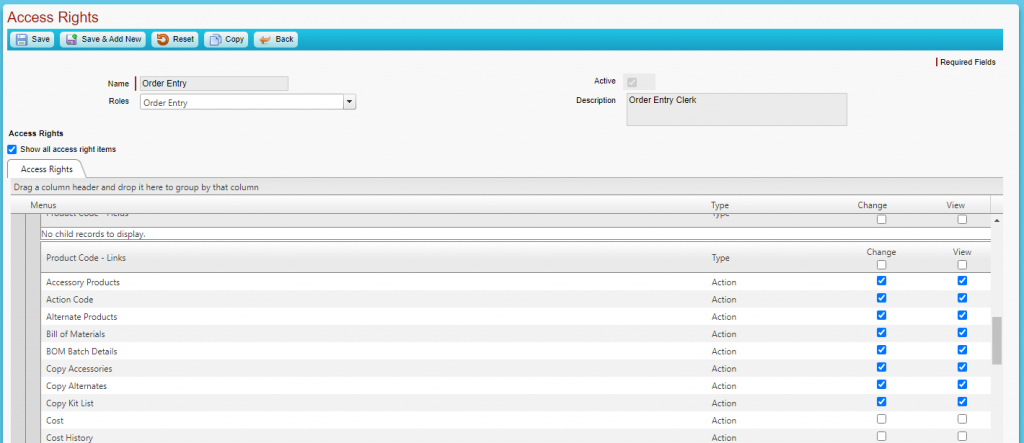Open the Roles dropdown arrow
This screenshot has width=1024, height=443.
pyautogui.click(x=349, y=102)
